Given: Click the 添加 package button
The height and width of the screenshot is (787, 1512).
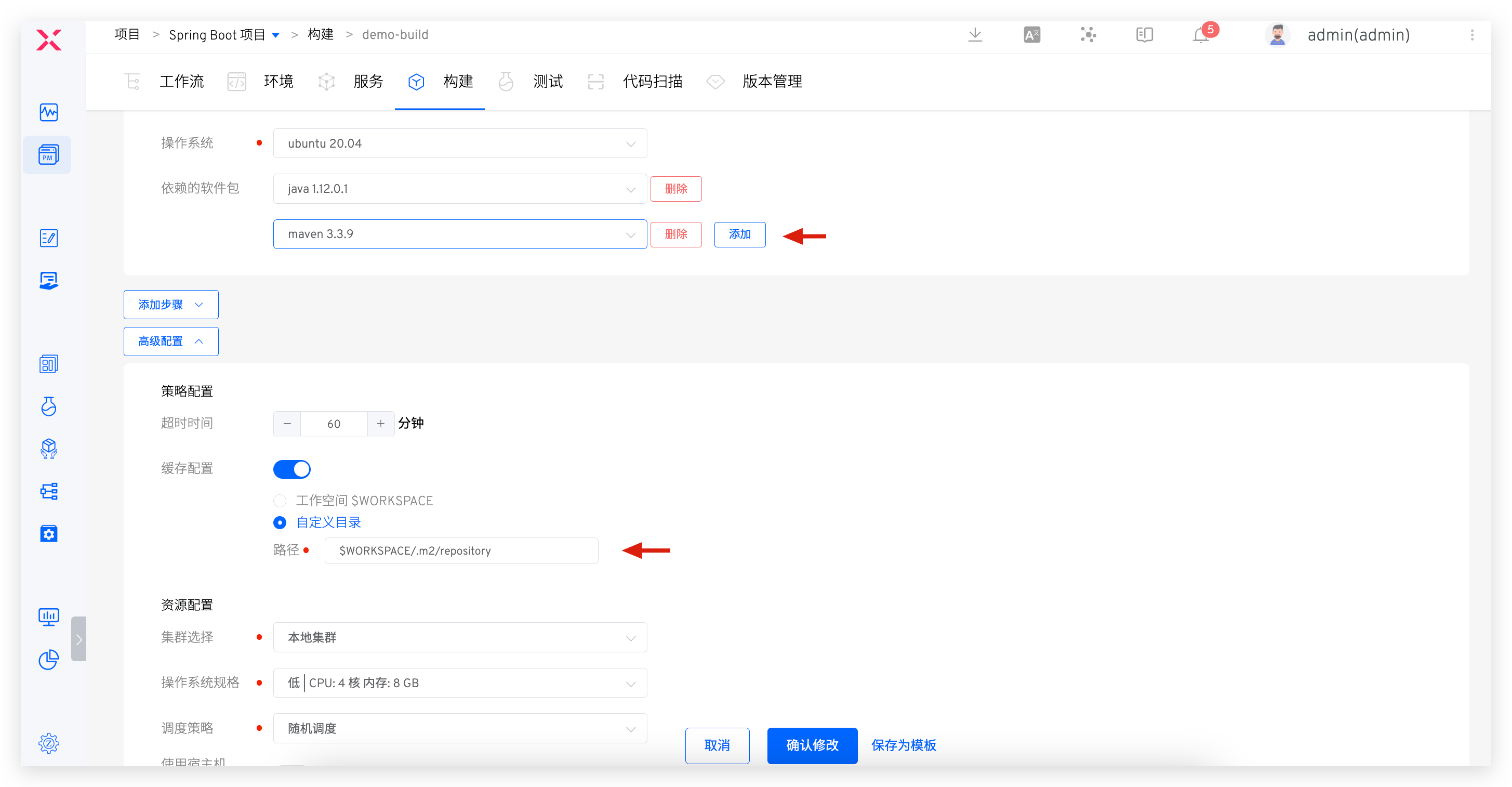Looking at the screenshot, I should tap(739, 234).
